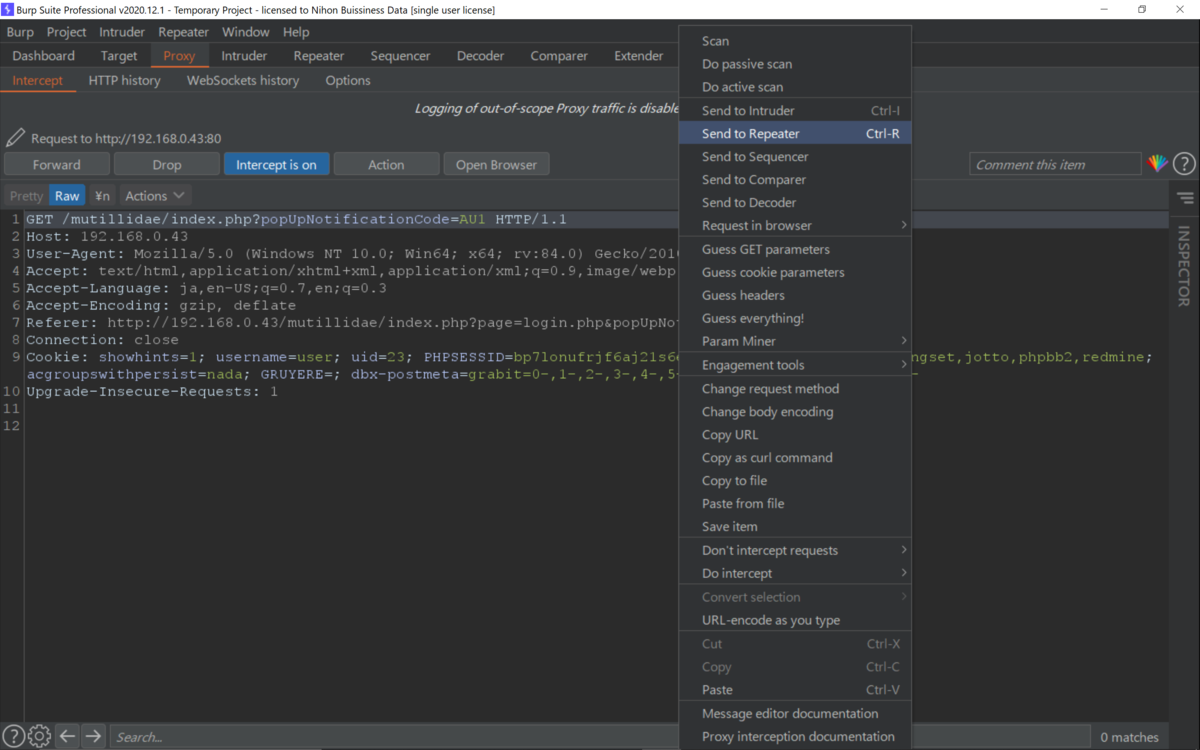
Task: Expand Param Miner submenu
Action: (x=795, y=341)
